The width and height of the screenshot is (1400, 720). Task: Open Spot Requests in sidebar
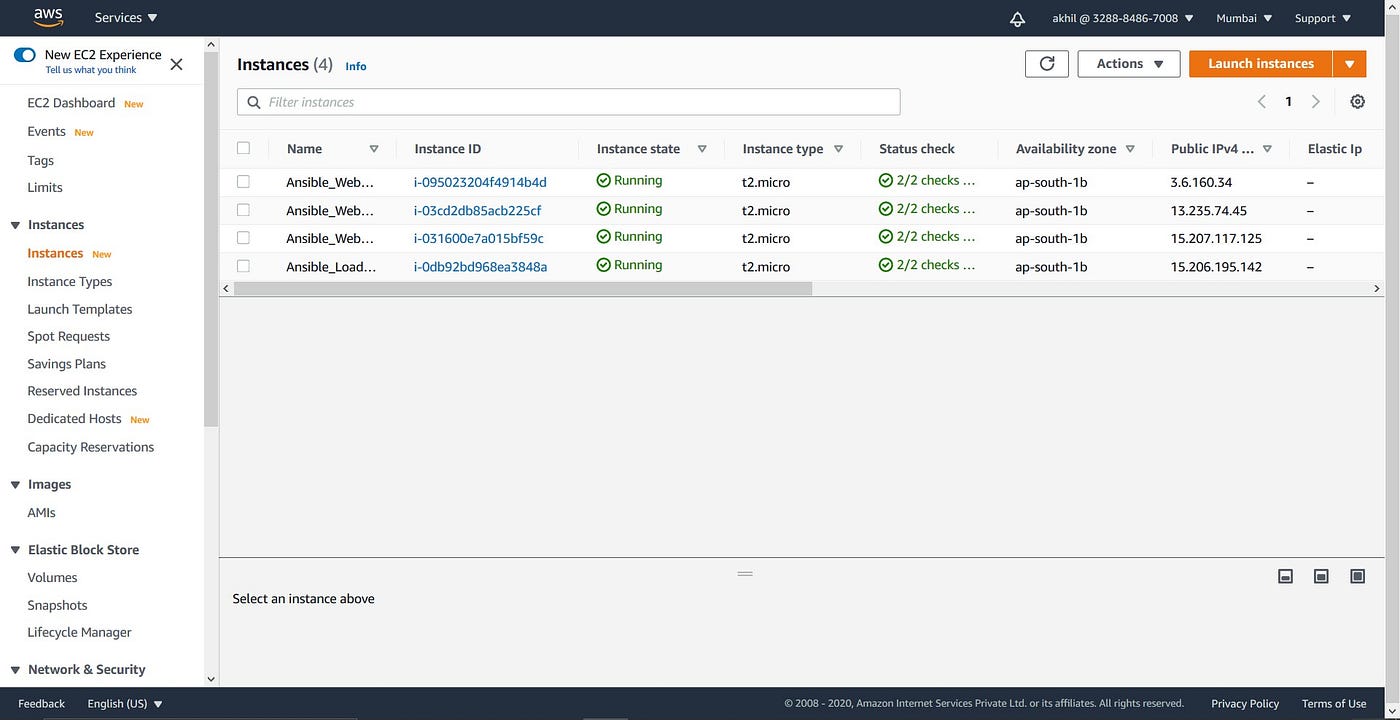(x=69, y=336)
